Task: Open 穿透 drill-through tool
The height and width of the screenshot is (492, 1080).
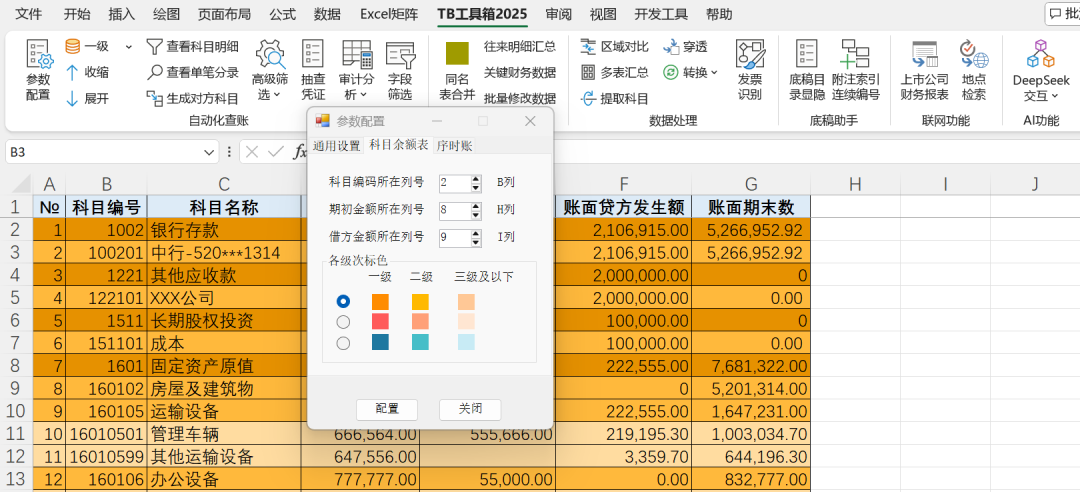Action: pyautogui.click(x=685, y=47)
